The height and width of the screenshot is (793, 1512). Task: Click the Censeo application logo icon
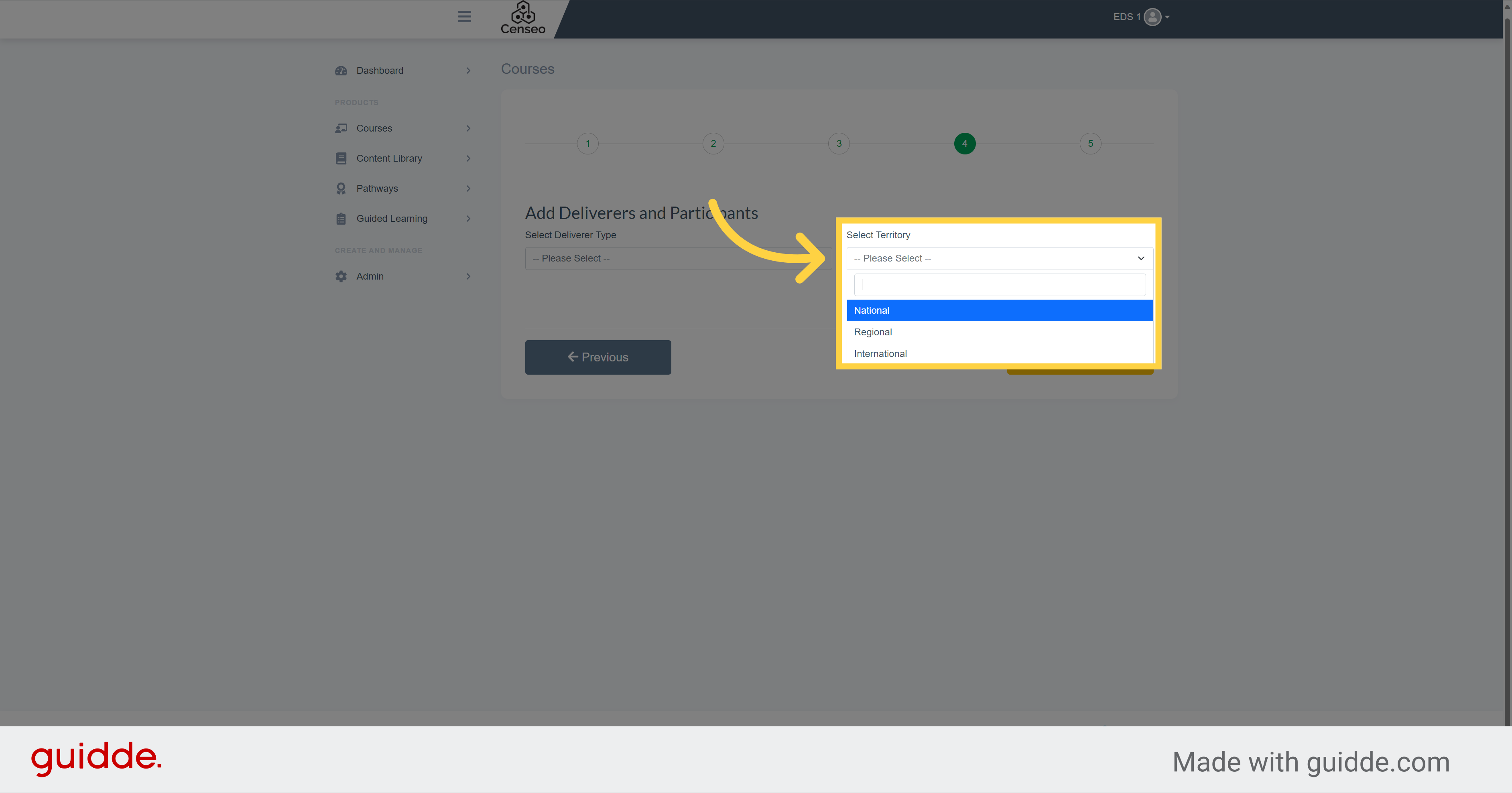pos(522,19)
